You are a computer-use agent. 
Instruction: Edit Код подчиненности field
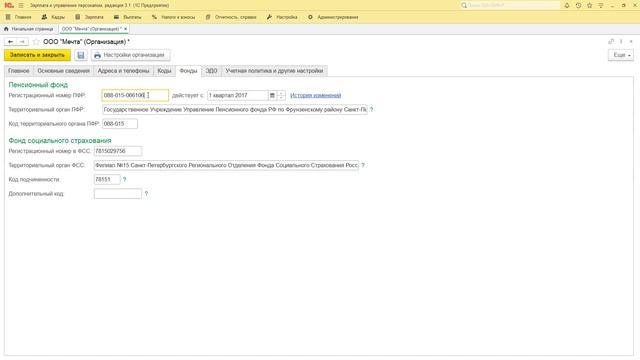107,179
